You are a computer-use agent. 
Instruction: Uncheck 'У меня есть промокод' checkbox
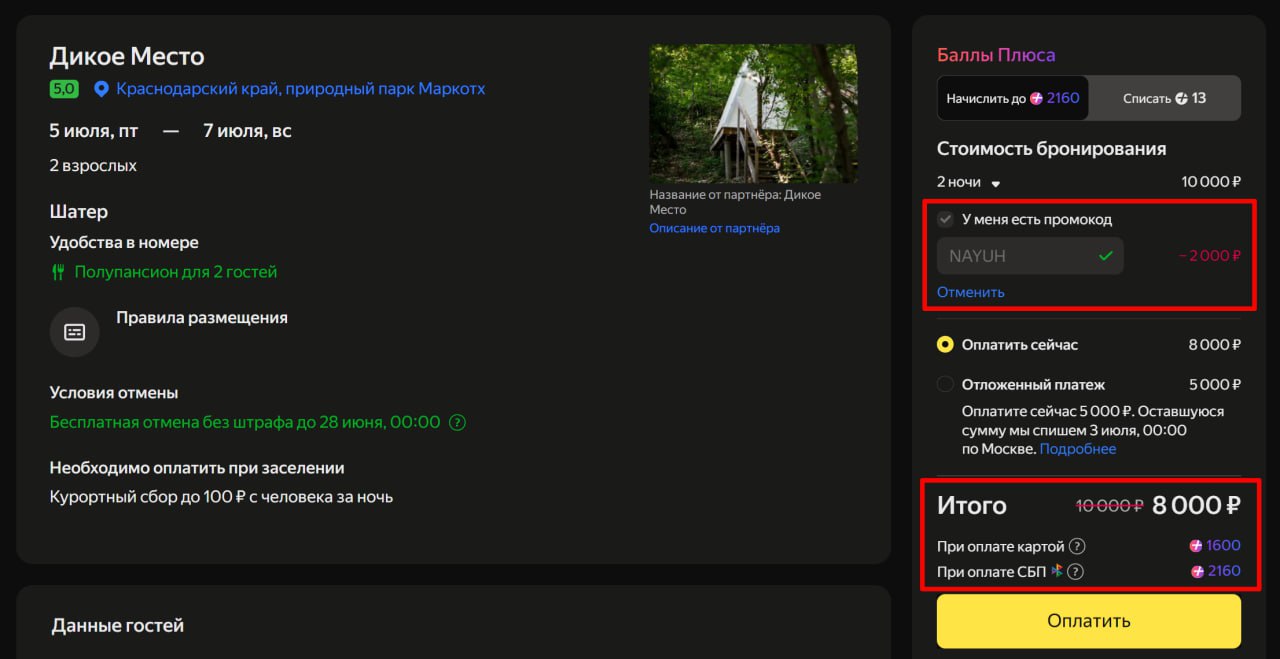click(945, 219)
